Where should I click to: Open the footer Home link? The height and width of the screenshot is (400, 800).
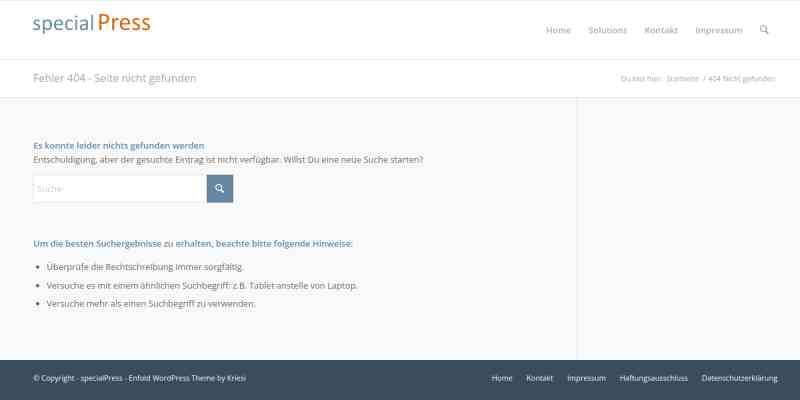pyautogui.click(x=502, y=378)
